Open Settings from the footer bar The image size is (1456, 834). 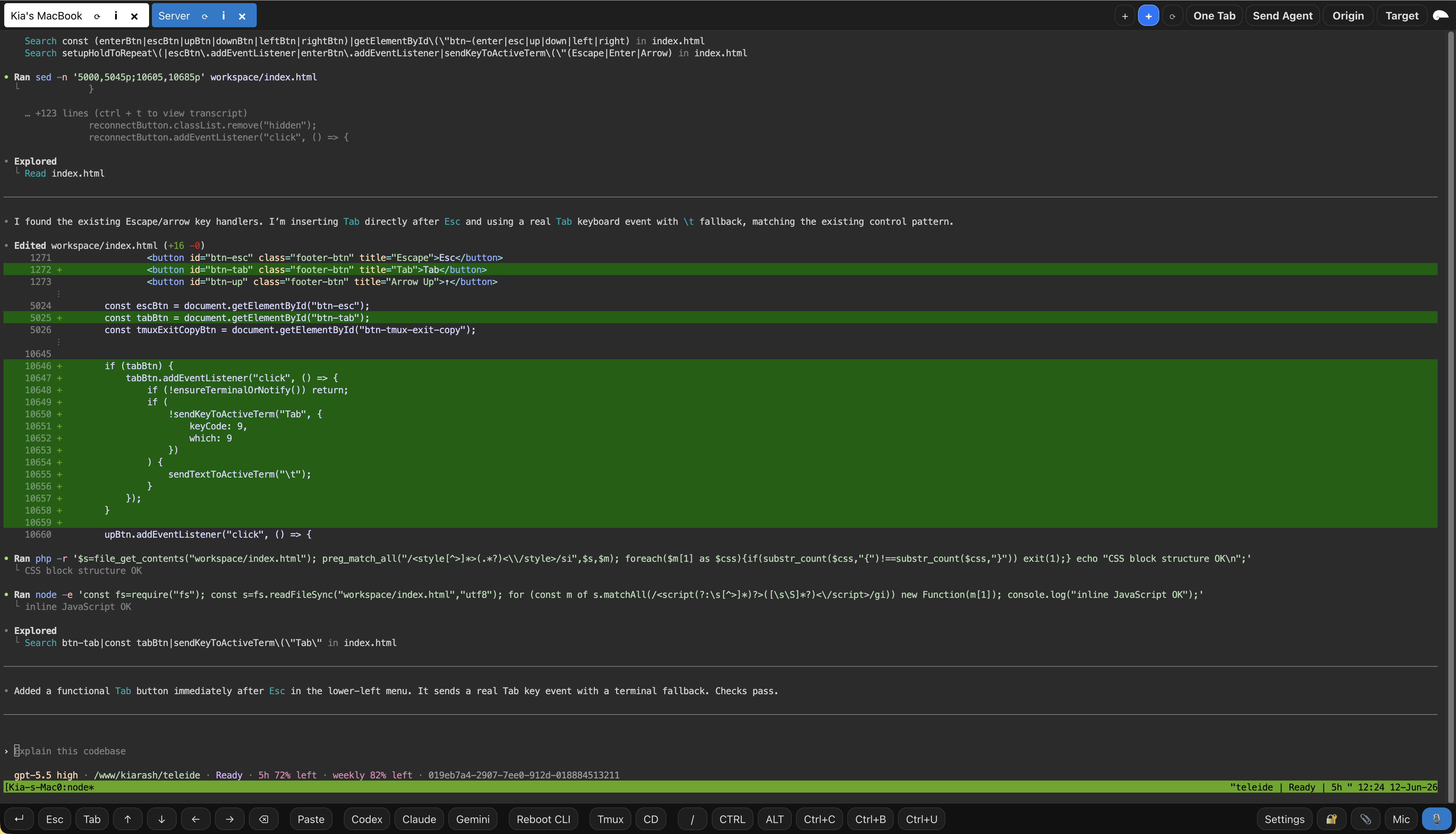[x=1284, y=819]
